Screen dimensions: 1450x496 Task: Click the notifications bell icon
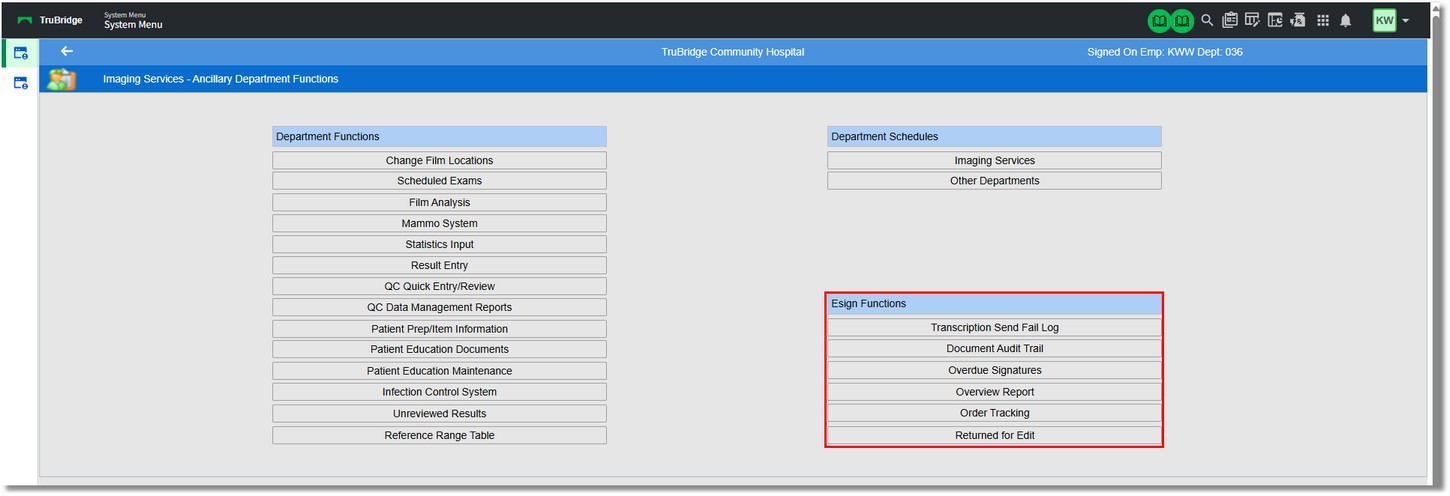click(x=1346, y=20)
